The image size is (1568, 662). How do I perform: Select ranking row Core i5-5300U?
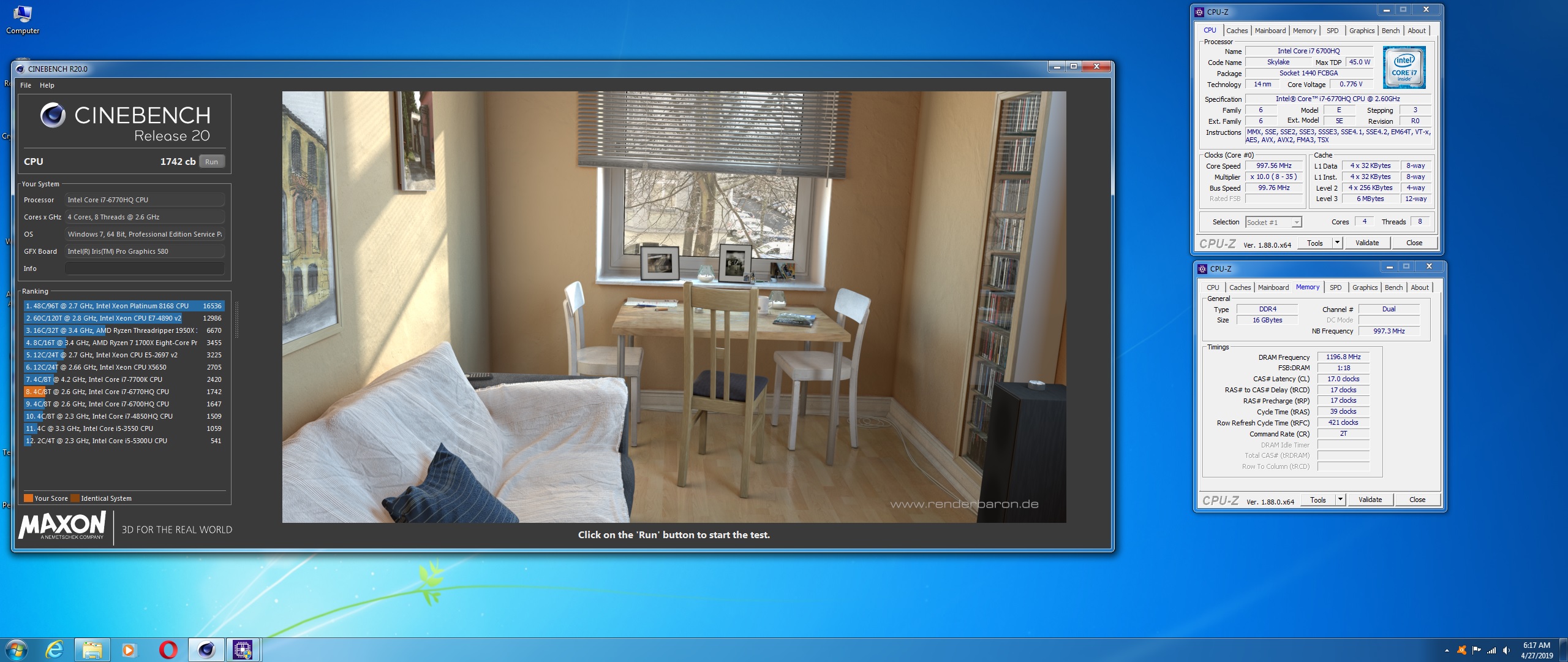coord(124,441)
